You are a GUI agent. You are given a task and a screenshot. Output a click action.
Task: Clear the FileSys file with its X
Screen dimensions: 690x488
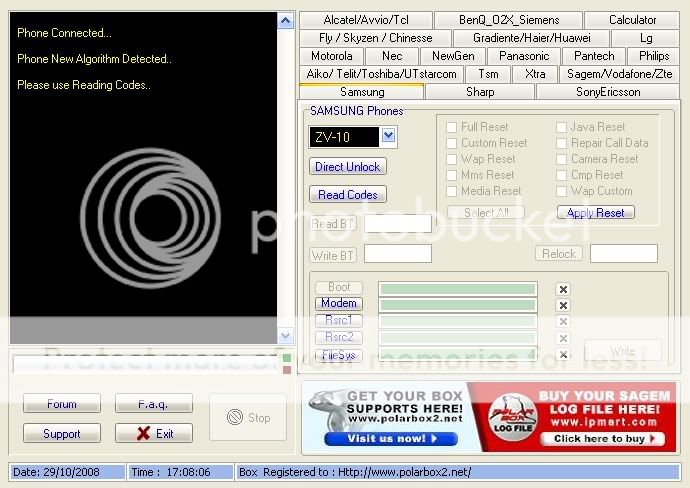563,354
